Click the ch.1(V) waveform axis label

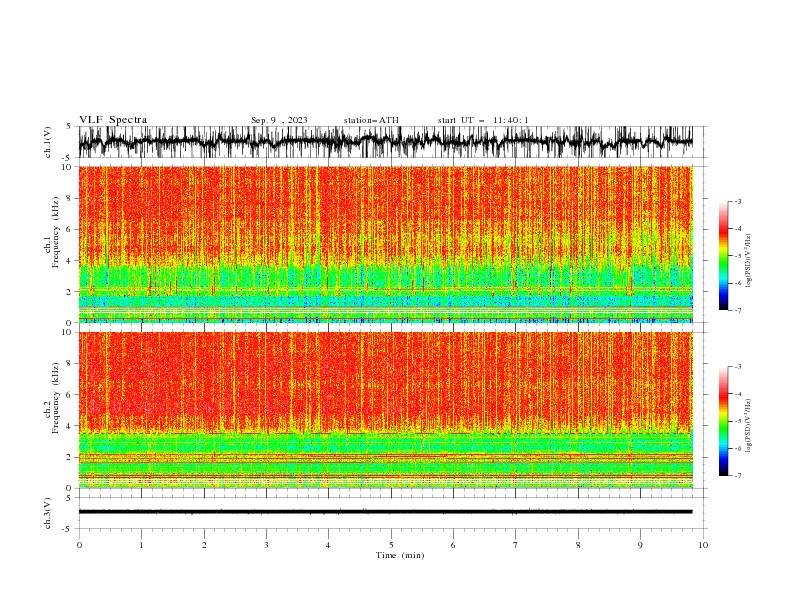pos(48,142)
